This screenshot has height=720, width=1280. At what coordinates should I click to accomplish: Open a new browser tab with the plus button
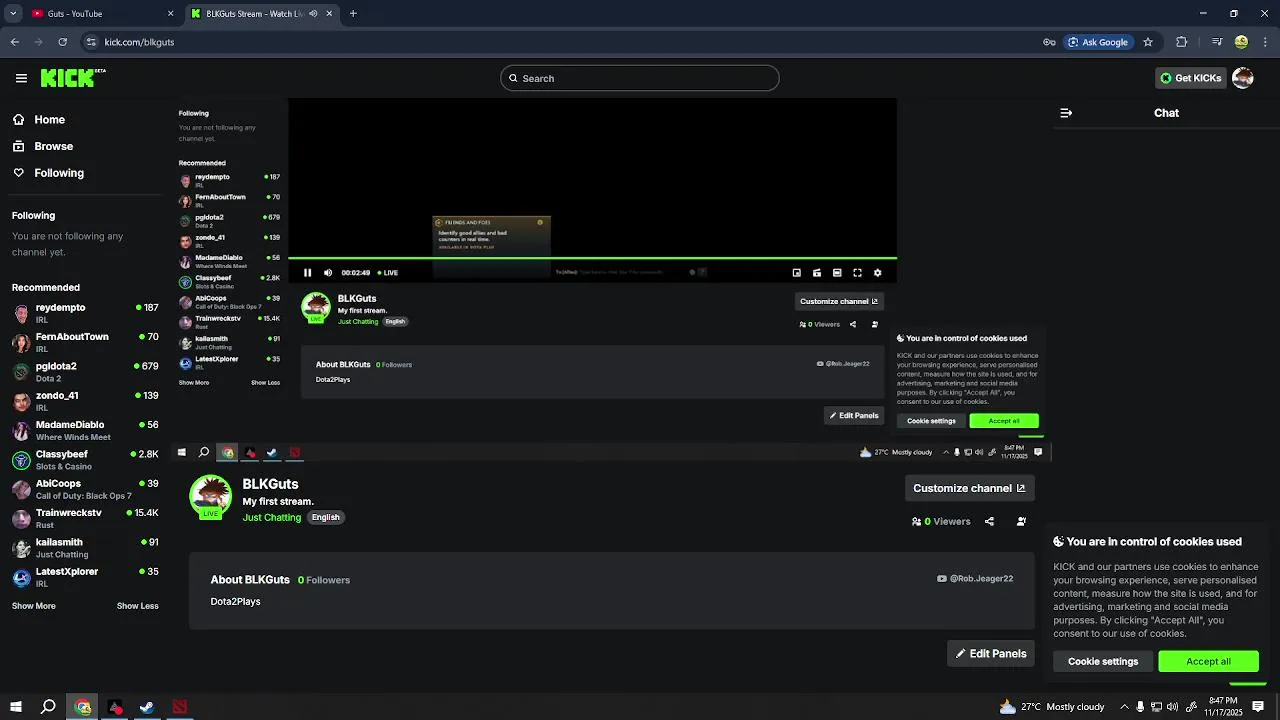pyautogui.click(x=353, y=14)
